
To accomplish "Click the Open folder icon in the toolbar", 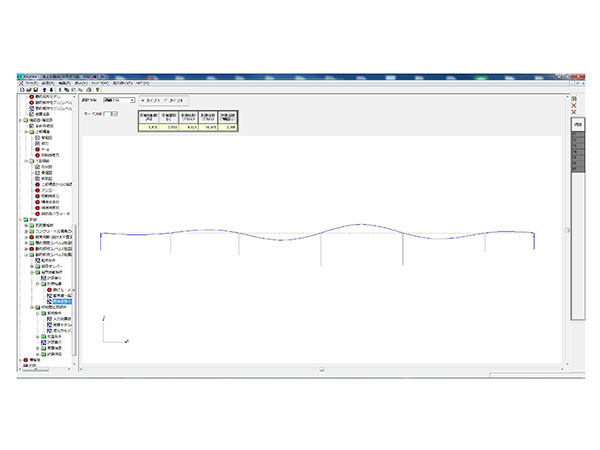I will [x=27, y=90].
